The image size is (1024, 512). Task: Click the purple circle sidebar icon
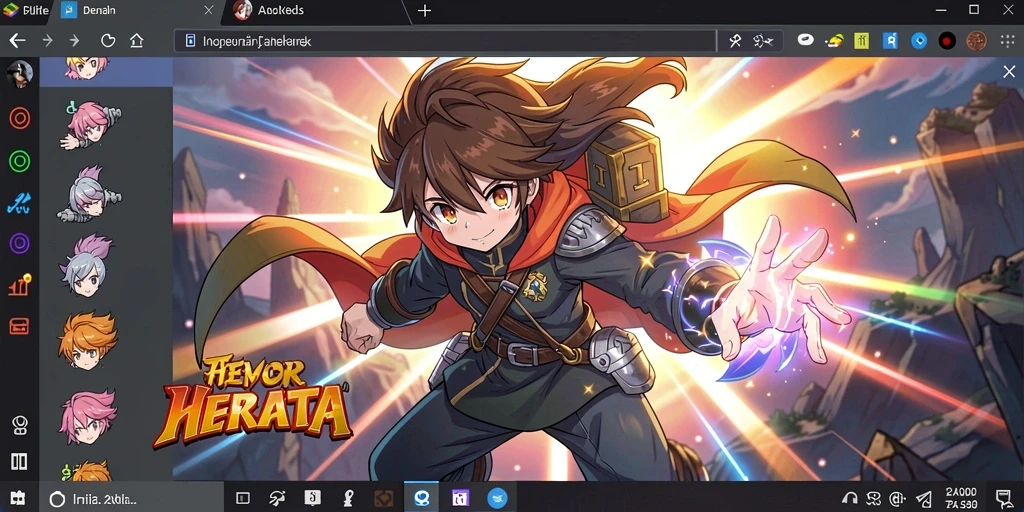(20, 244)
